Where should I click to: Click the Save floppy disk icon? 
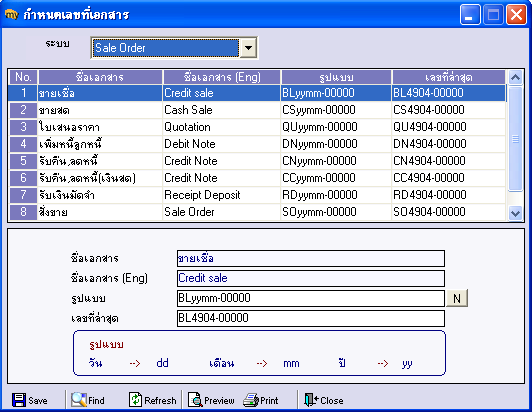tap(19, 400)
